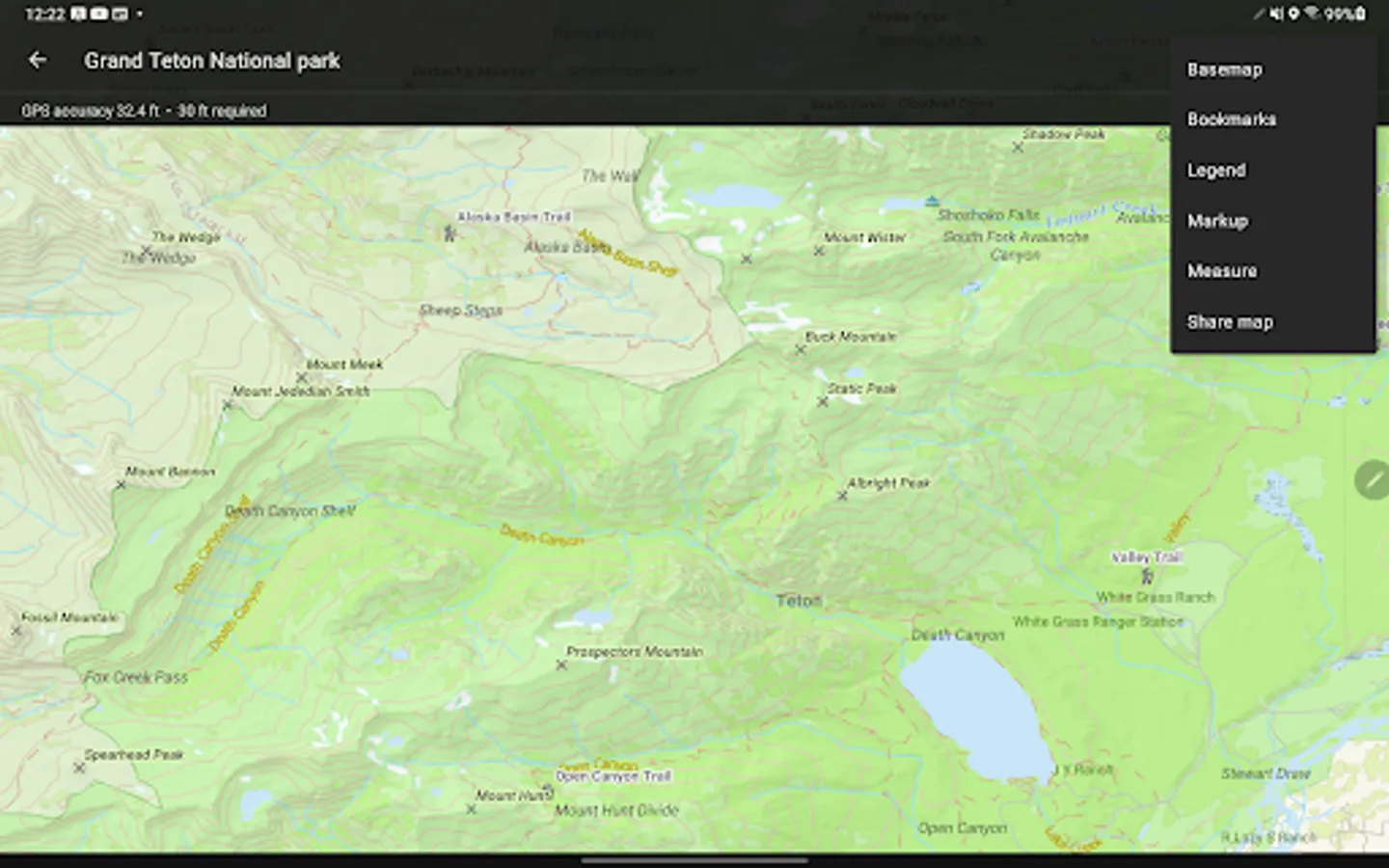Click the Teton county label
Screen dimensions: 1389x868
(799, 601)
